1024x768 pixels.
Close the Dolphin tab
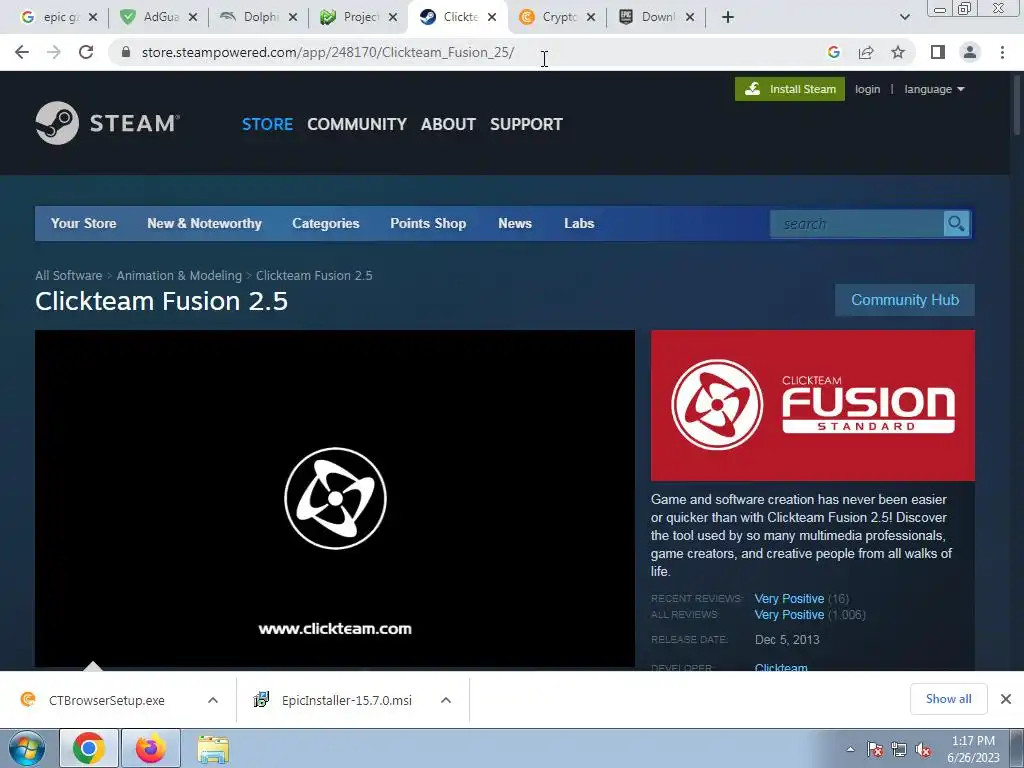293,18
